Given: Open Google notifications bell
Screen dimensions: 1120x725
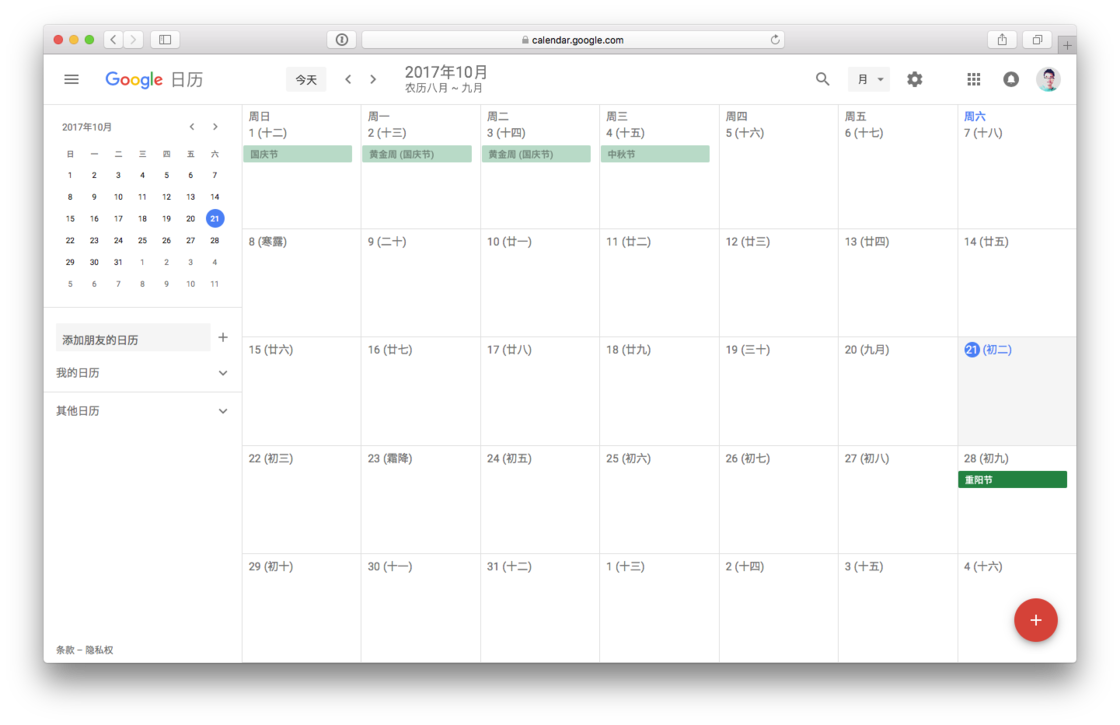Looking at the screenshot, I should pos(1011,79).
